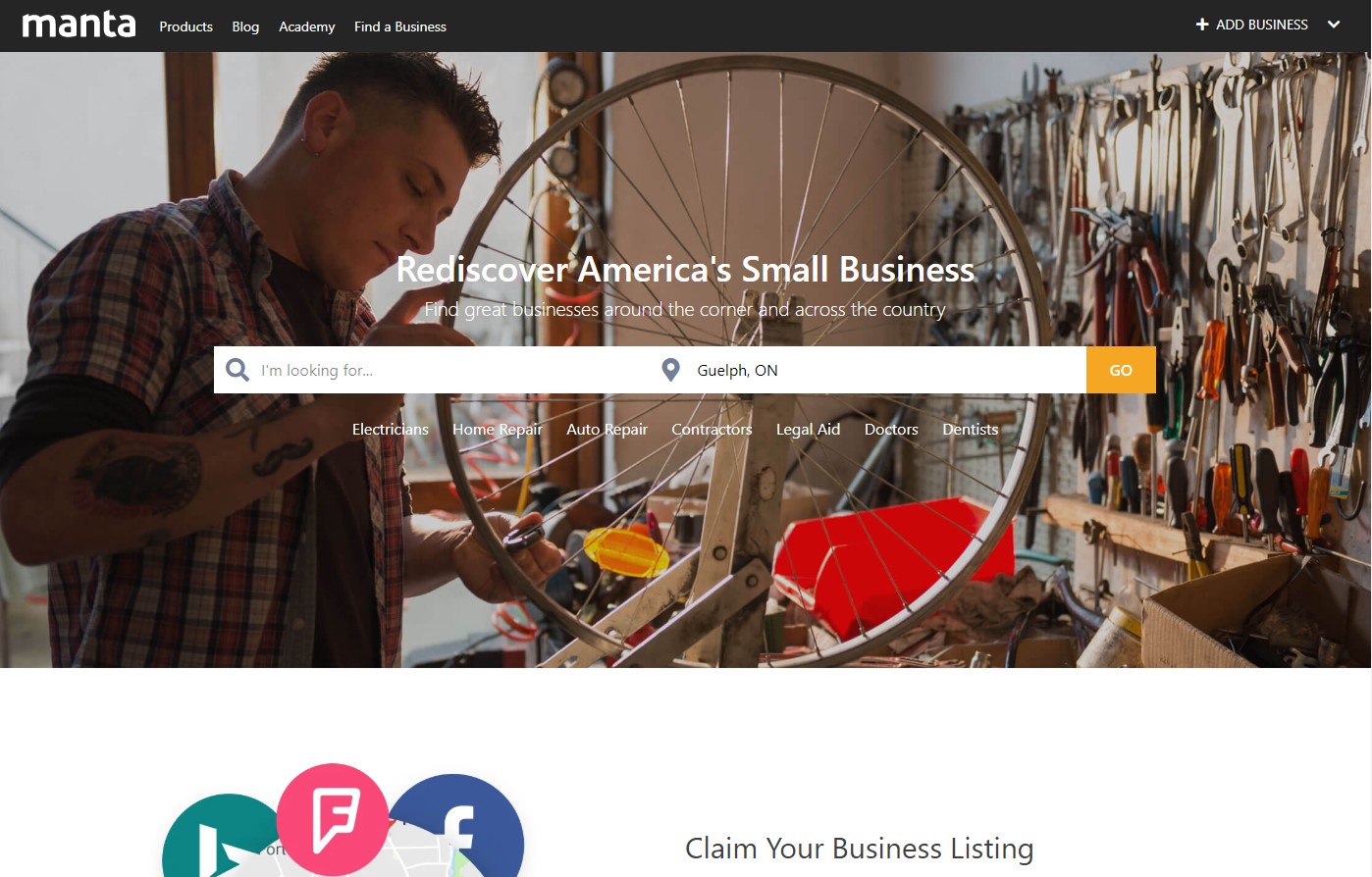The image size is (1372, 877).
Task: Select the Auto Repair category link
Action: pyautogui.click(x=607, y=429)
